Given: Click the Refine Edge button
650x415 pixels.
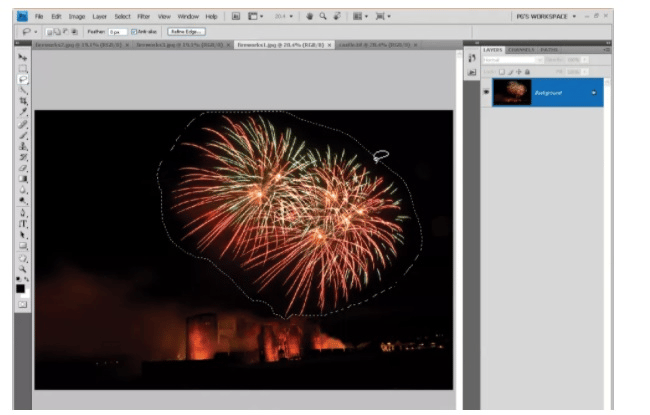Looking at the screenshot, I should coord(186,32).
